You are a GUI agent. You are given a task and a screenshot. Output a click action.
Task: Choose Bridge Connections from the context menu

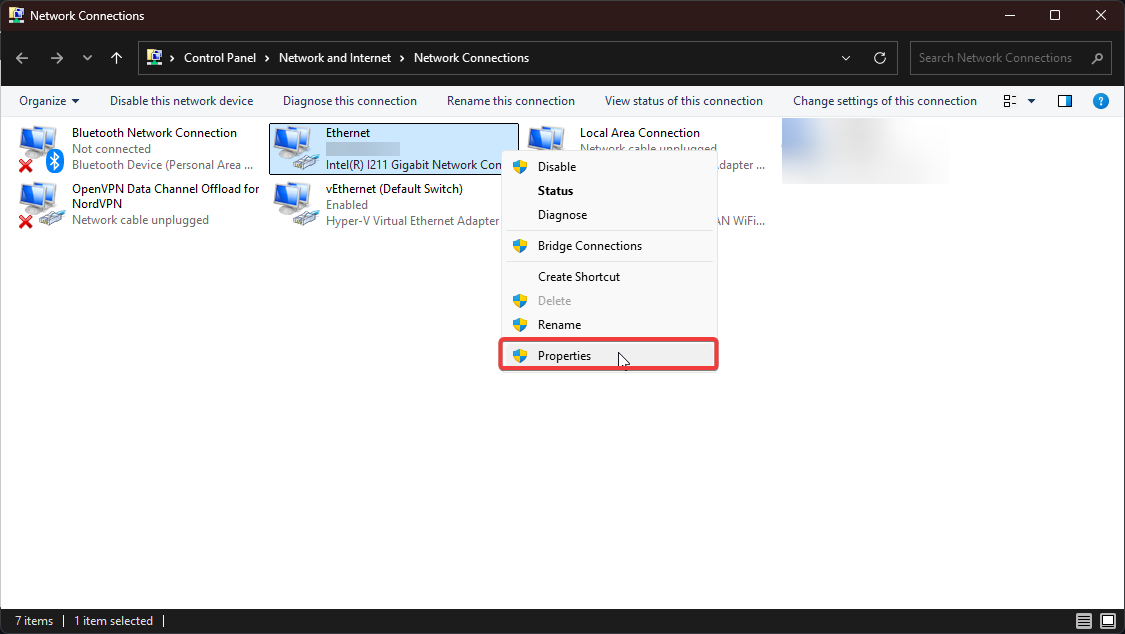(x=591, y=245)
